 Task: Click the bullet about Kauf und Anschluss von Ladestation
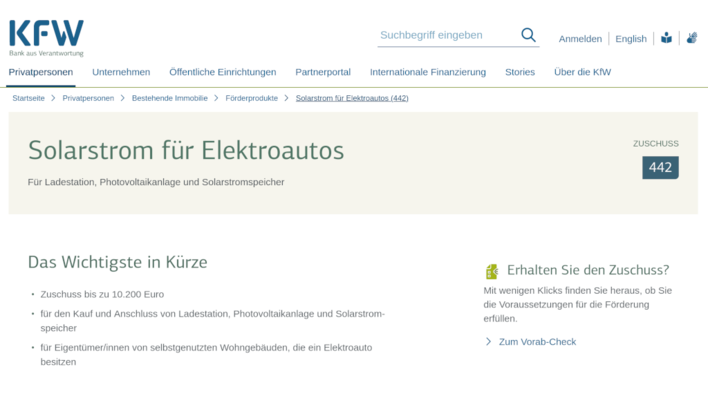coord(213,321)
